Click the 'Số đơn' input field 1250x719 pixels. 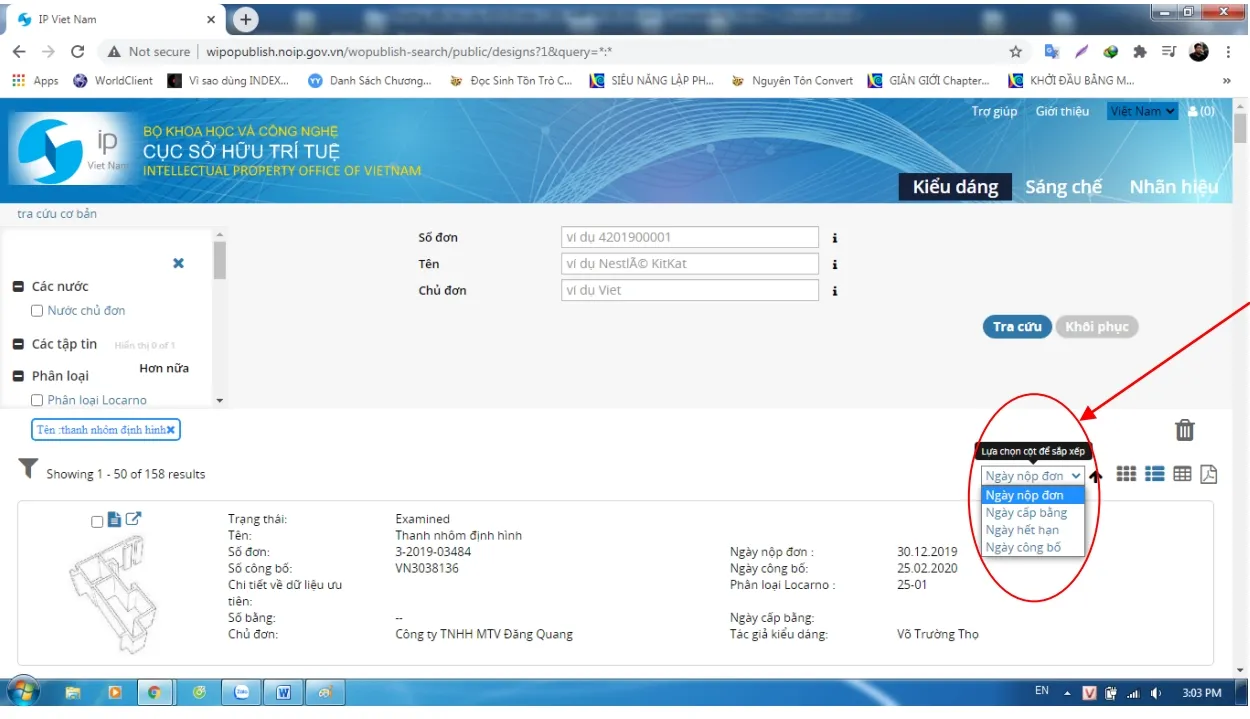point(689,237)
